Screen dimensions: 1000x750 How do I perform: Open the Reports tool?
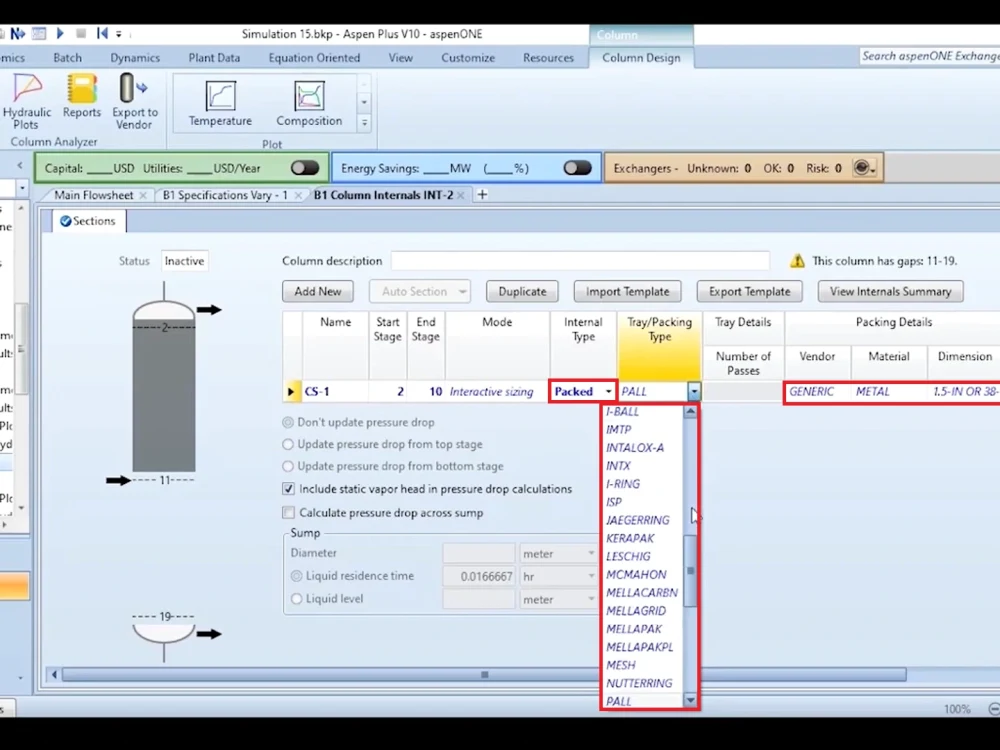click(81, 101)
